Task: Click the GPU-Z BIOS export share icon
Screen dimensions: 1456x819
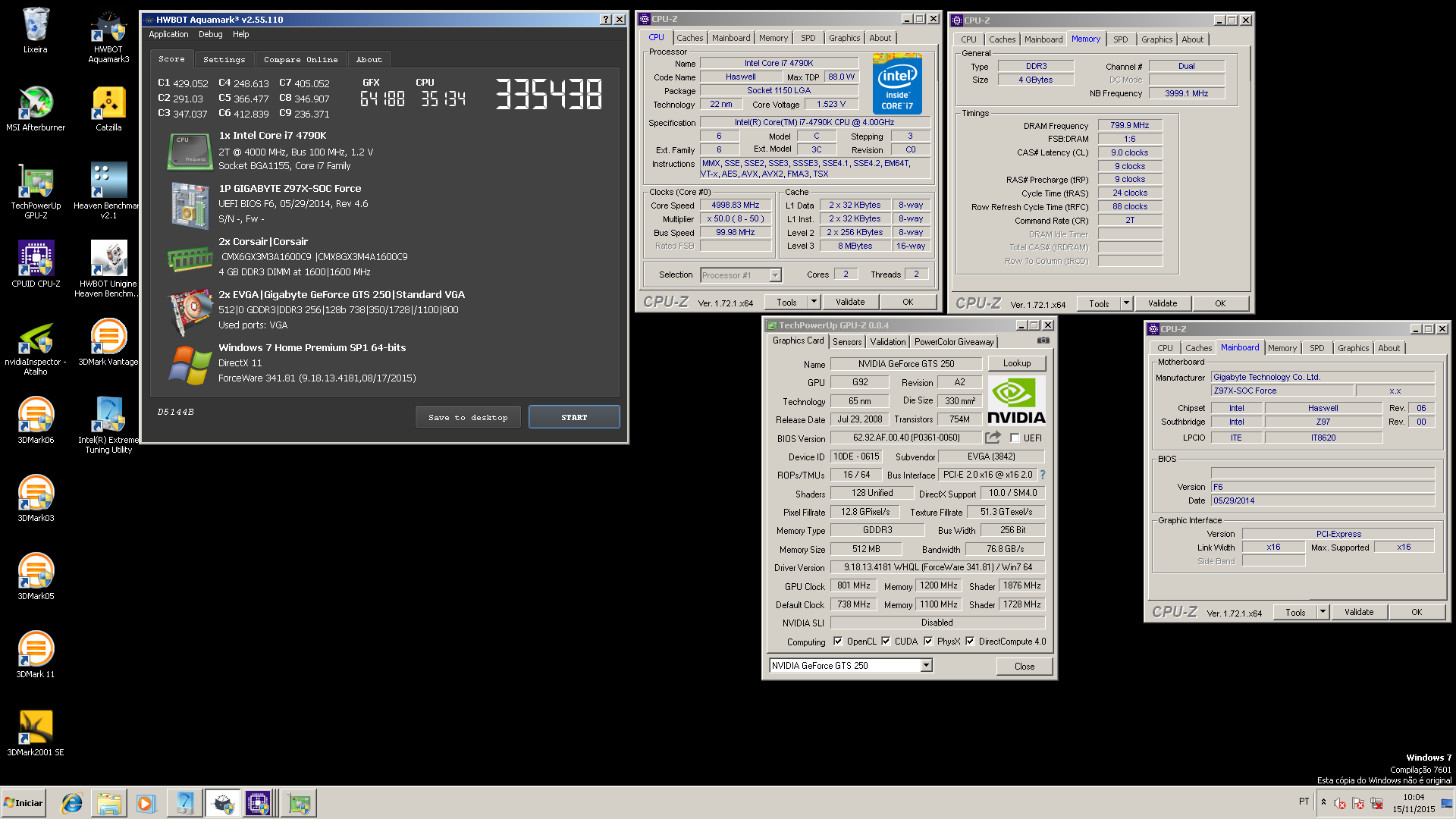Action: [992, 438]
